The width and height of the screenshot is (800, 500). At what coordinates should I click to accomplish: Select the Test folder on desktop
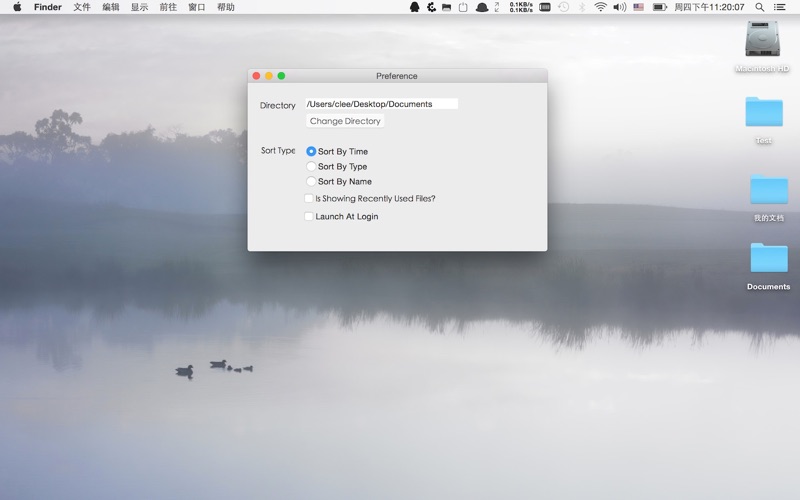coord(764,113)
